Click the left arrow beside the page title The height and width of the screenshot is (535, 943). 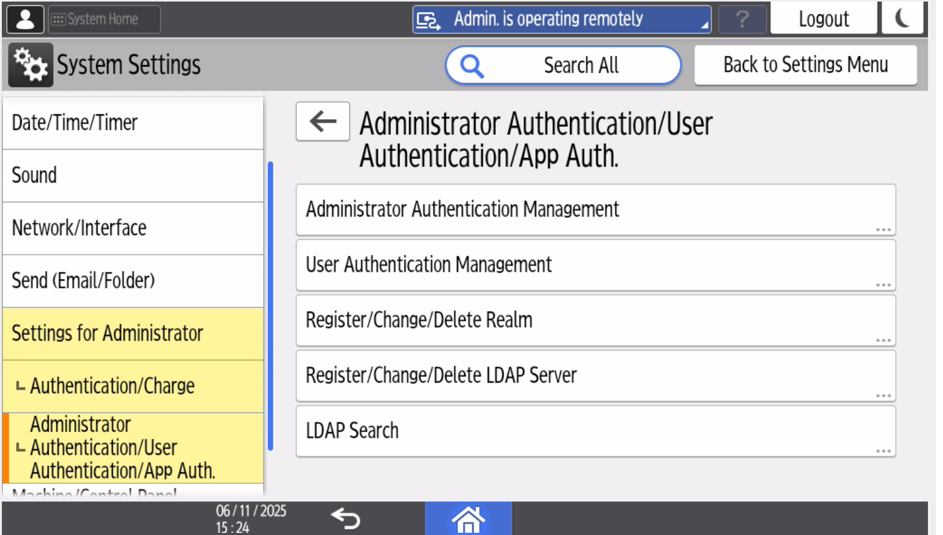click(323, 122)
